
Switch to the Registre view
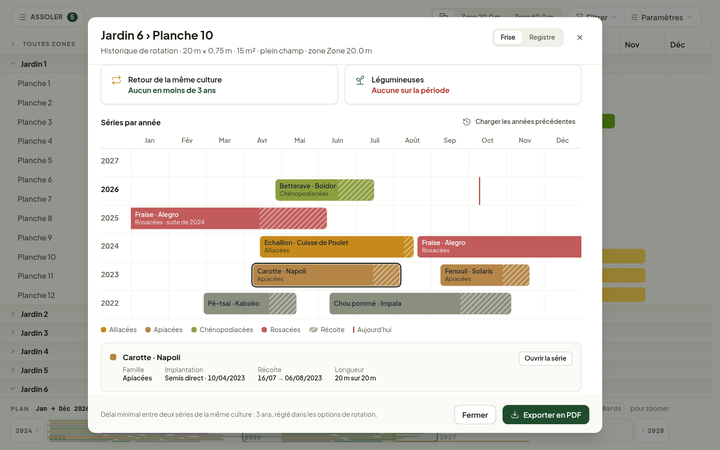542,38
